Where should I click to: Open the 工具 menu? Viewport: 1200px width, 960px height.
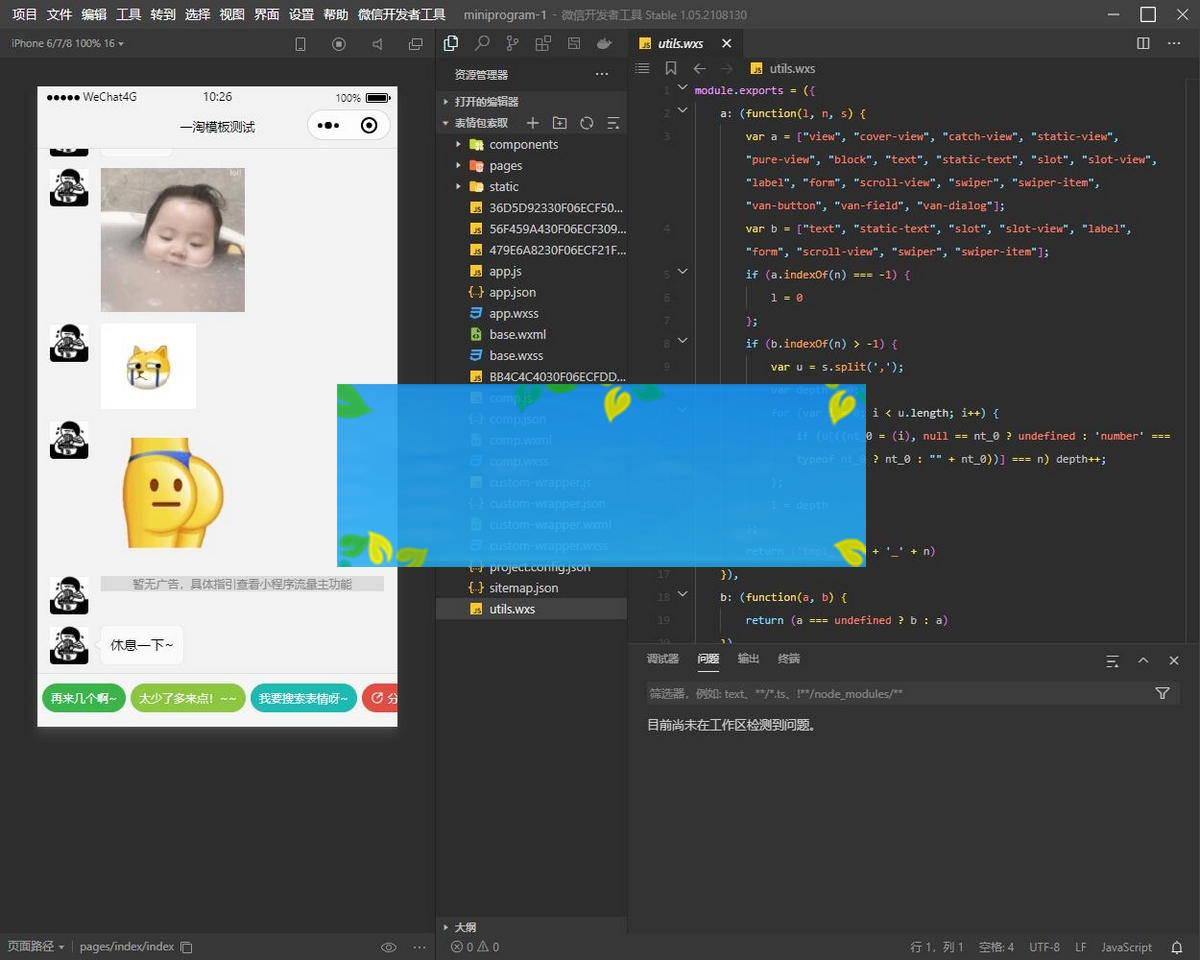tap(128, 15)
